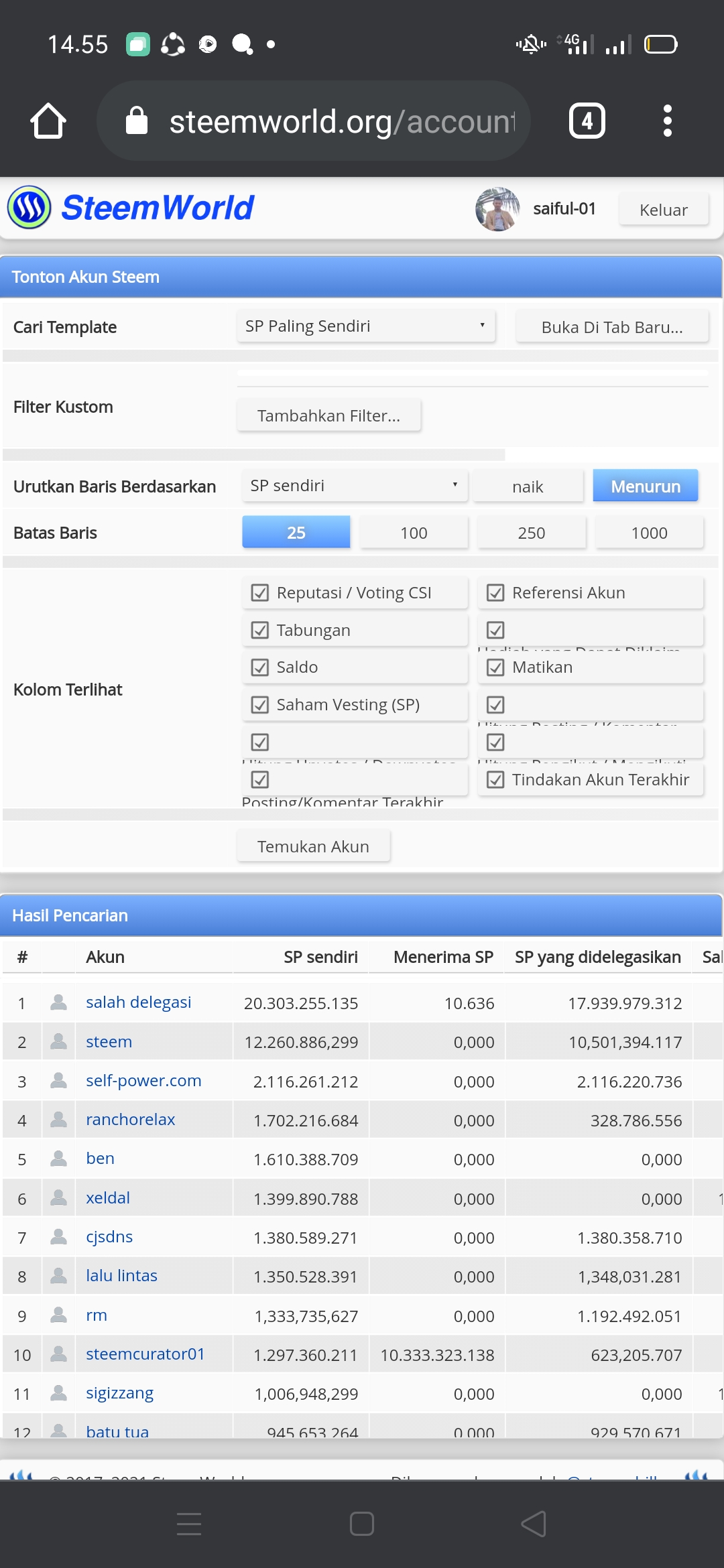Open the SP sendiri sort dropdown
724x1568 pixels.
click(x=355, y=486)
